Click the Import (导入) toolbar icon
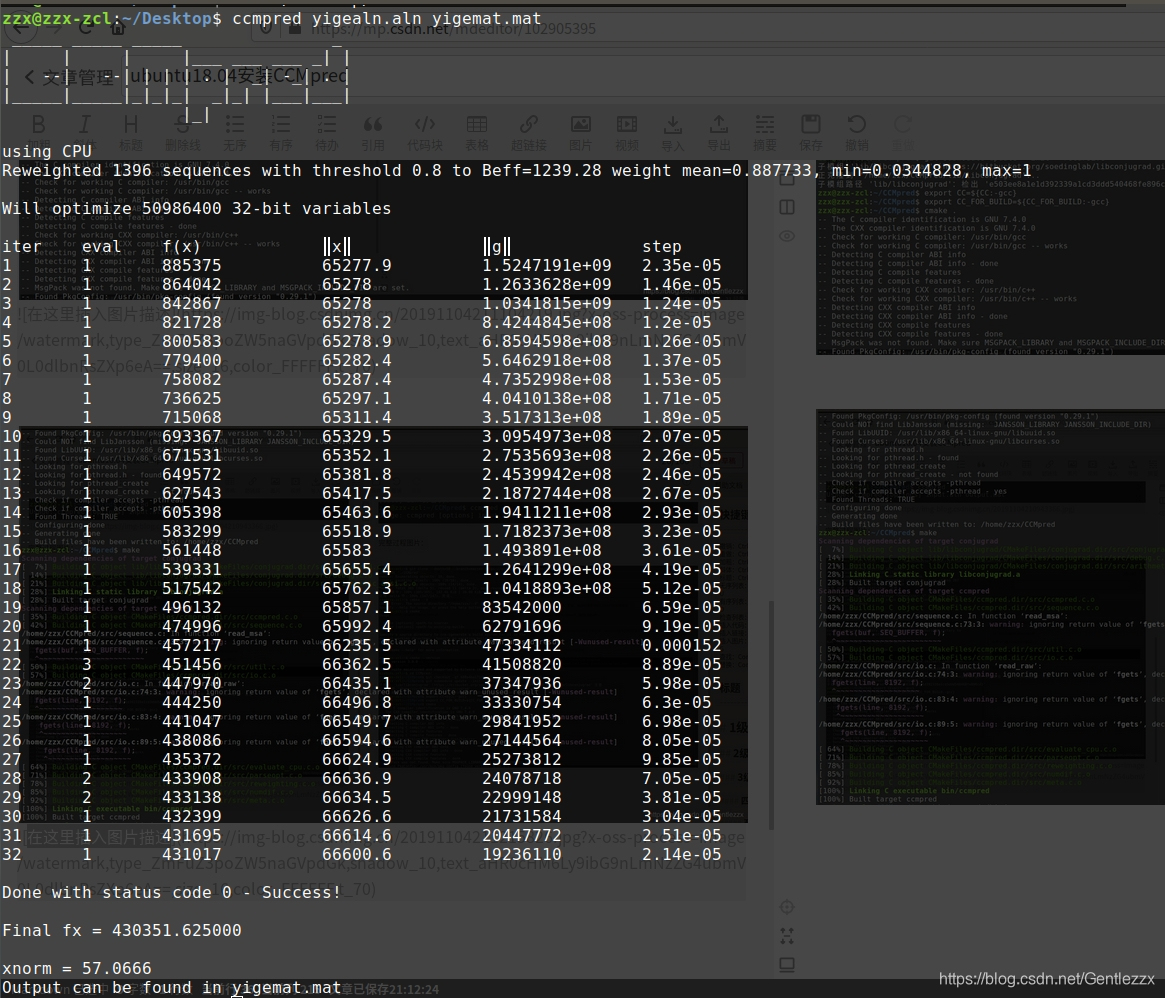1165x998 pixels. tap(673, 132)
